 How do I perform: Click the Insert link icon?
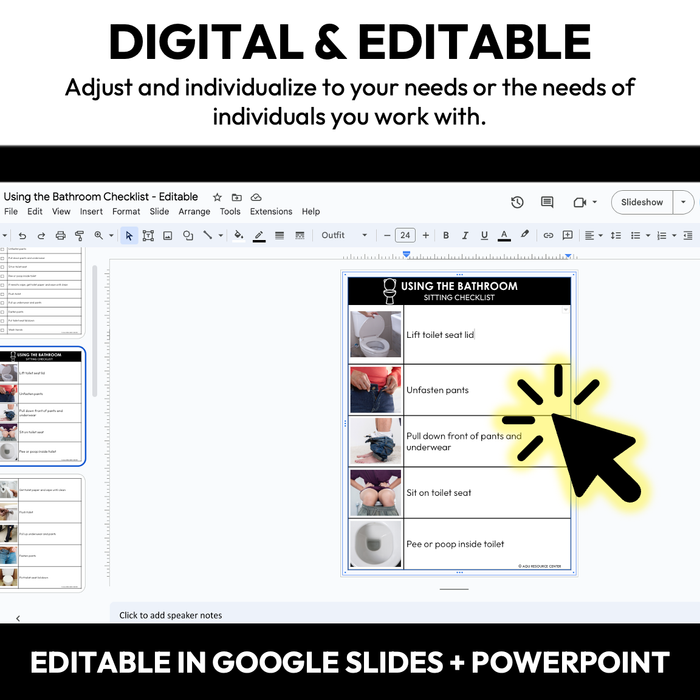[x=548, y=236]
